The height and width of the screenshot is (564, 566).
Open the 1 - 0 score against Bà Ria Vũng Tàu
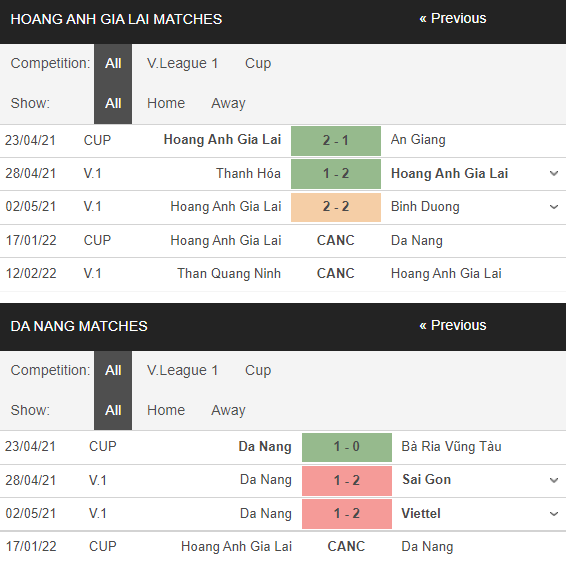pyautogui.click(x=347, y=447)
